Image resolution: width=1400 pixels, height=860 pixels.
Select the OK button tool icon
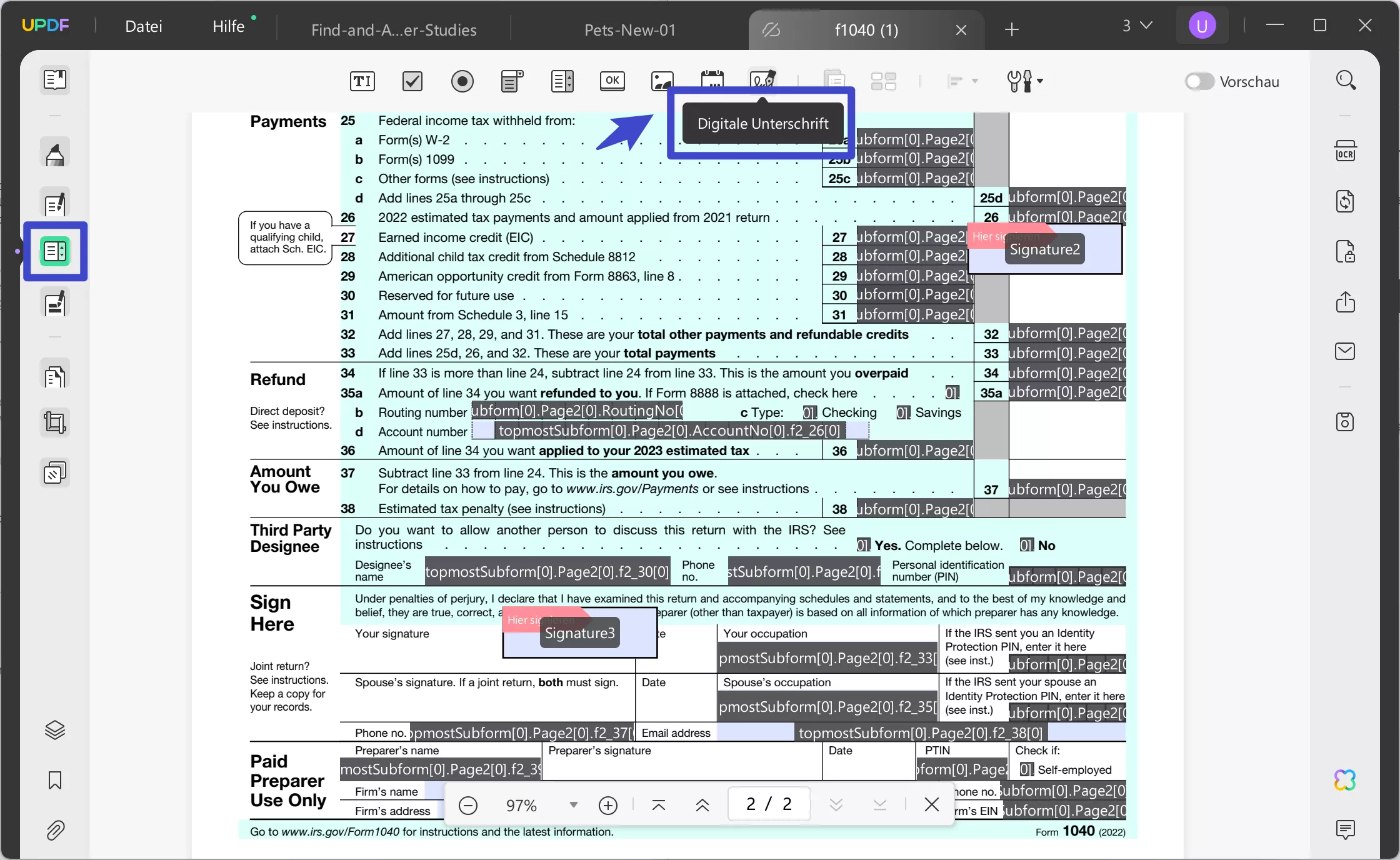612,80
